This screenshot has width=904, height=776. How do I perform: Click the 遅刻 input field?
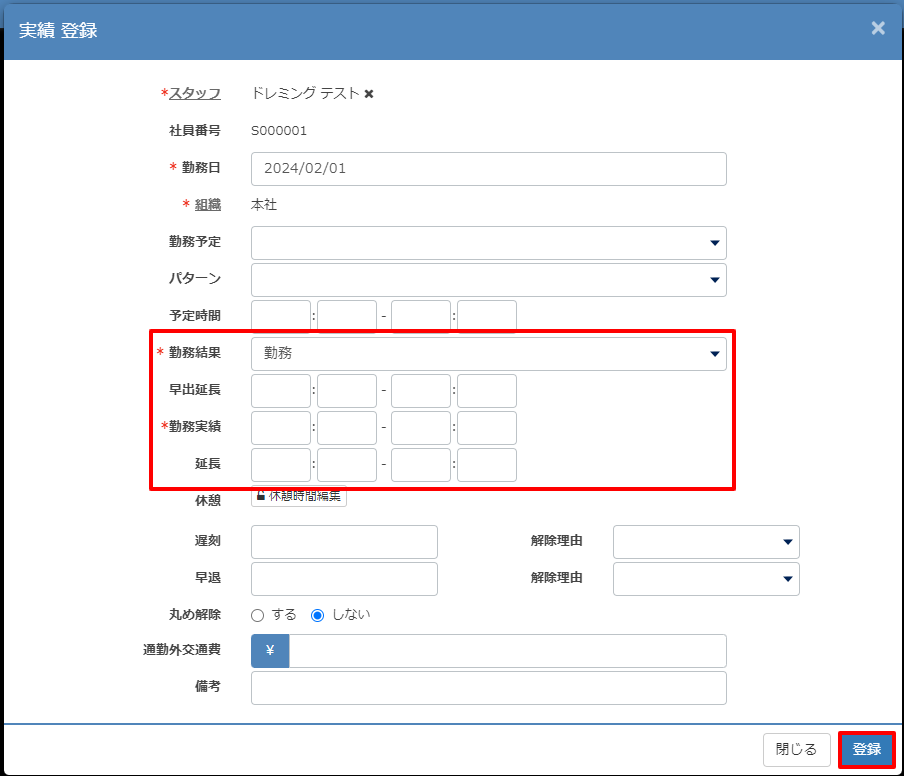coord(344,541)
